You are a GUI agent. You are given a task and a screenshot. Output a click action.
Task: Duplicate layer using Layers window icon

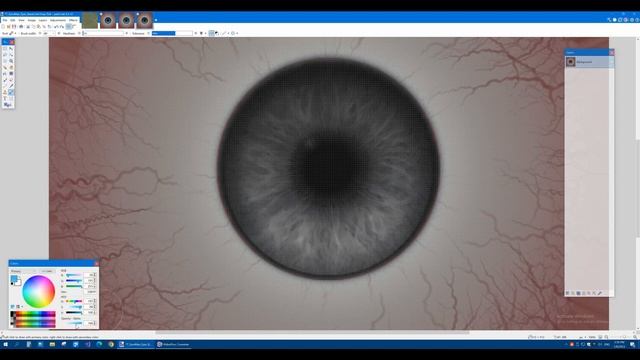(578, 293)
